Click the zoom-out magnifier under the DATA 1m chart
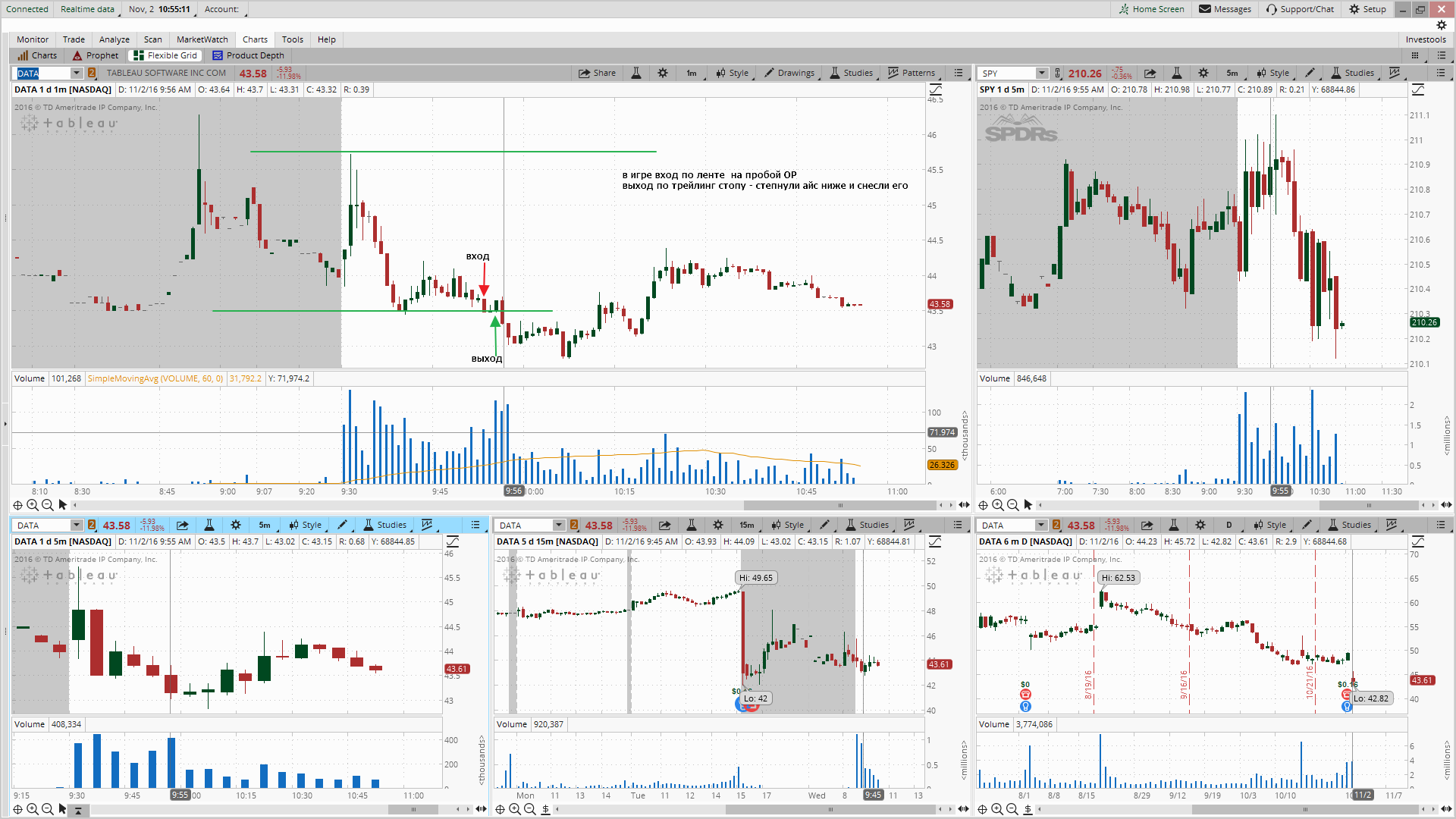 tap(48, 505)
